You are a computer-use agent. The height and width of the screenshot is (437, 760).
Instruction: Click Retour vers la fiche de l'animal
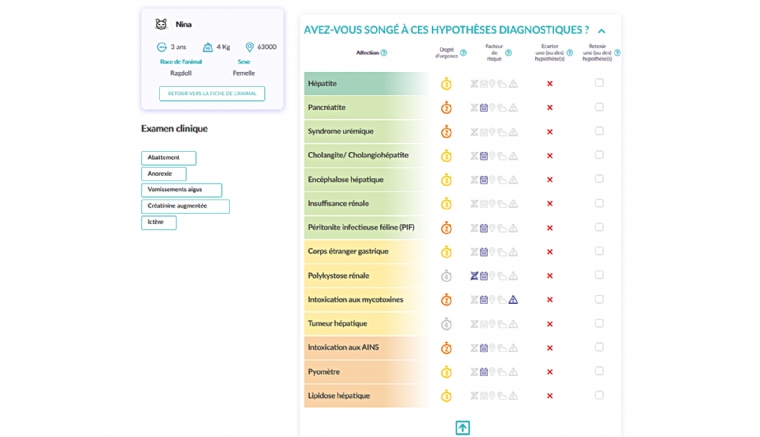click(x=212, y=93)
